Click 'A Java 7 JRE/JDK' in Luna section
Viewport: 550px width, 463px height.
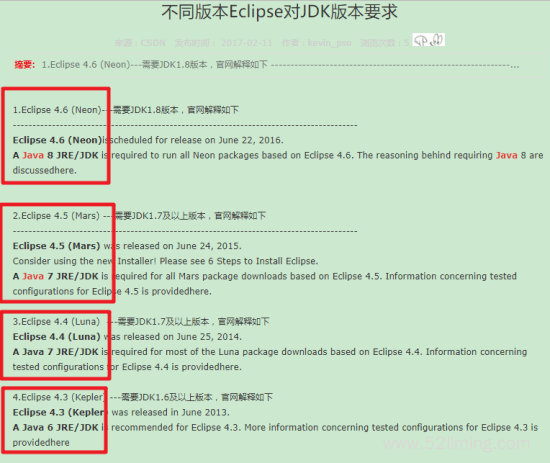[55, 351]
